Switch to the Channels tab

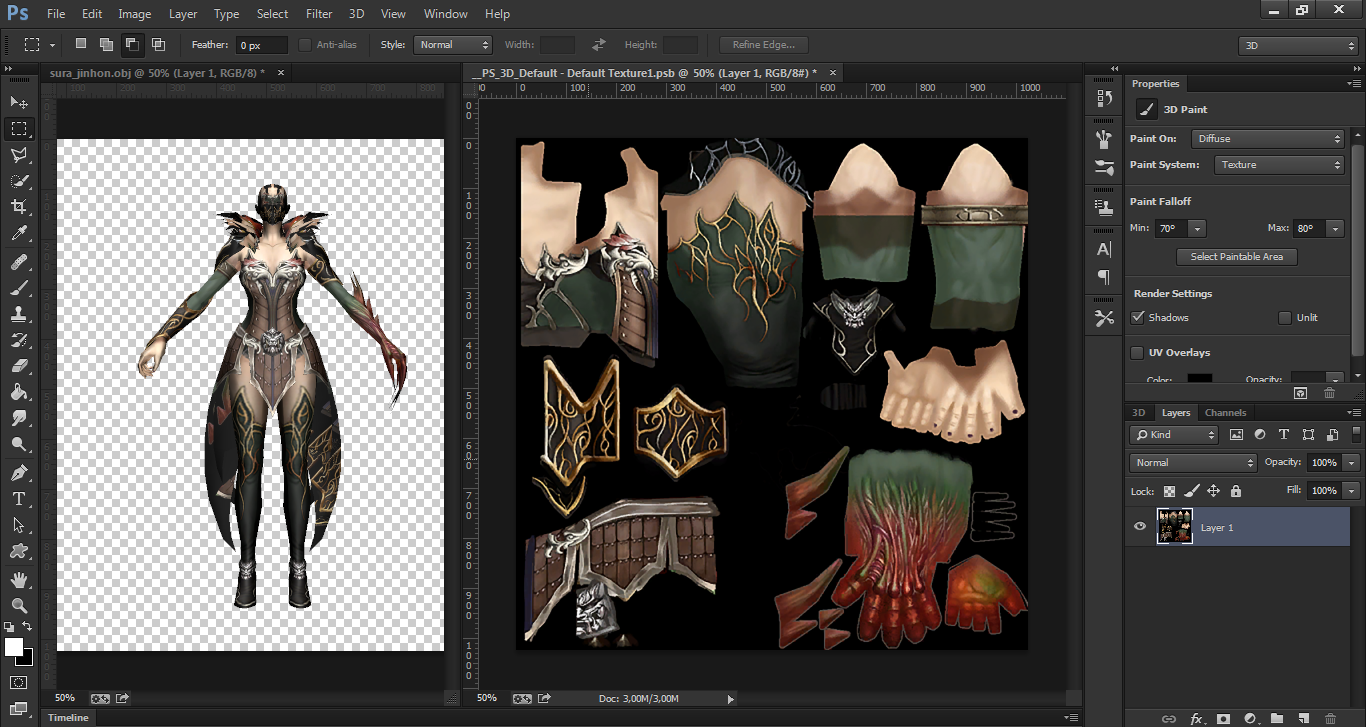[1225, 413]
